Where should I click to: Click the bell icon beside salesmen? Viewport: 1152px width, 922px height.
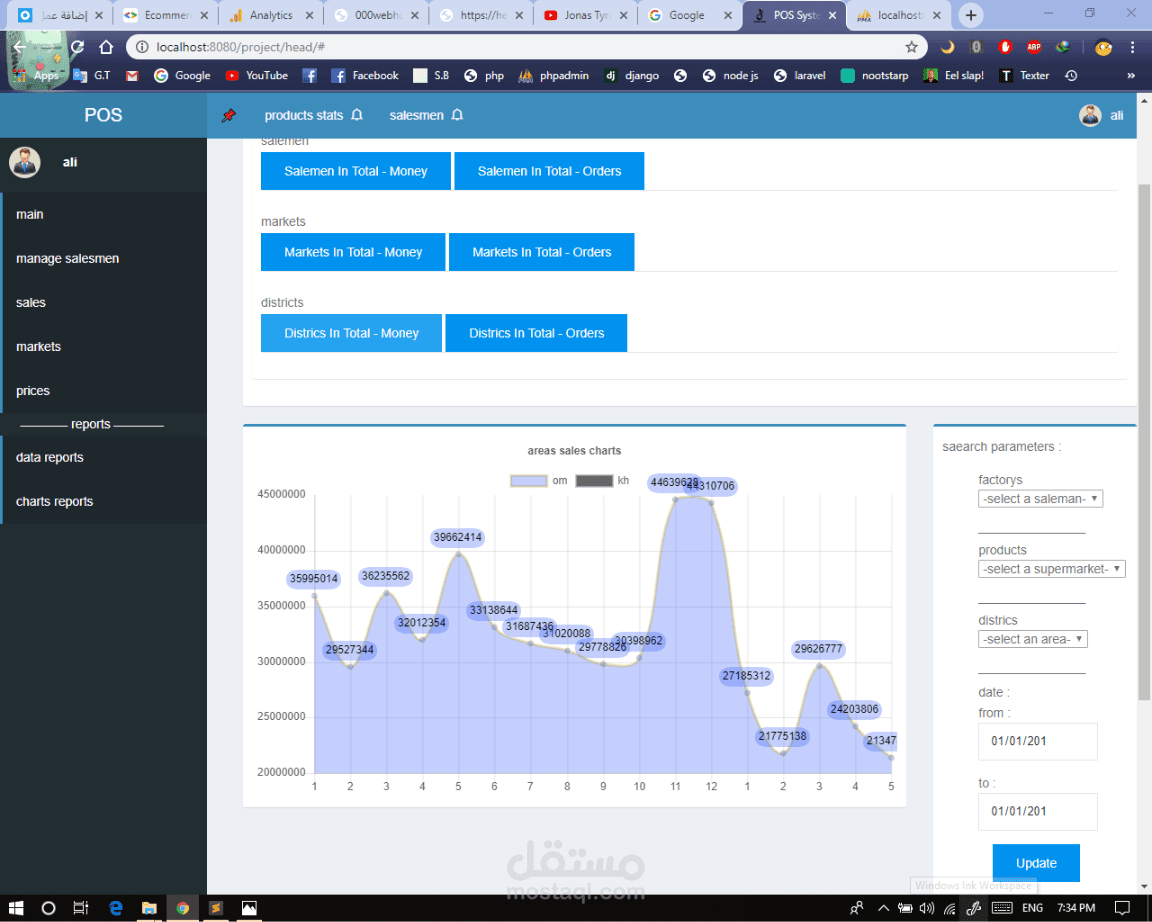coord(457,115)
